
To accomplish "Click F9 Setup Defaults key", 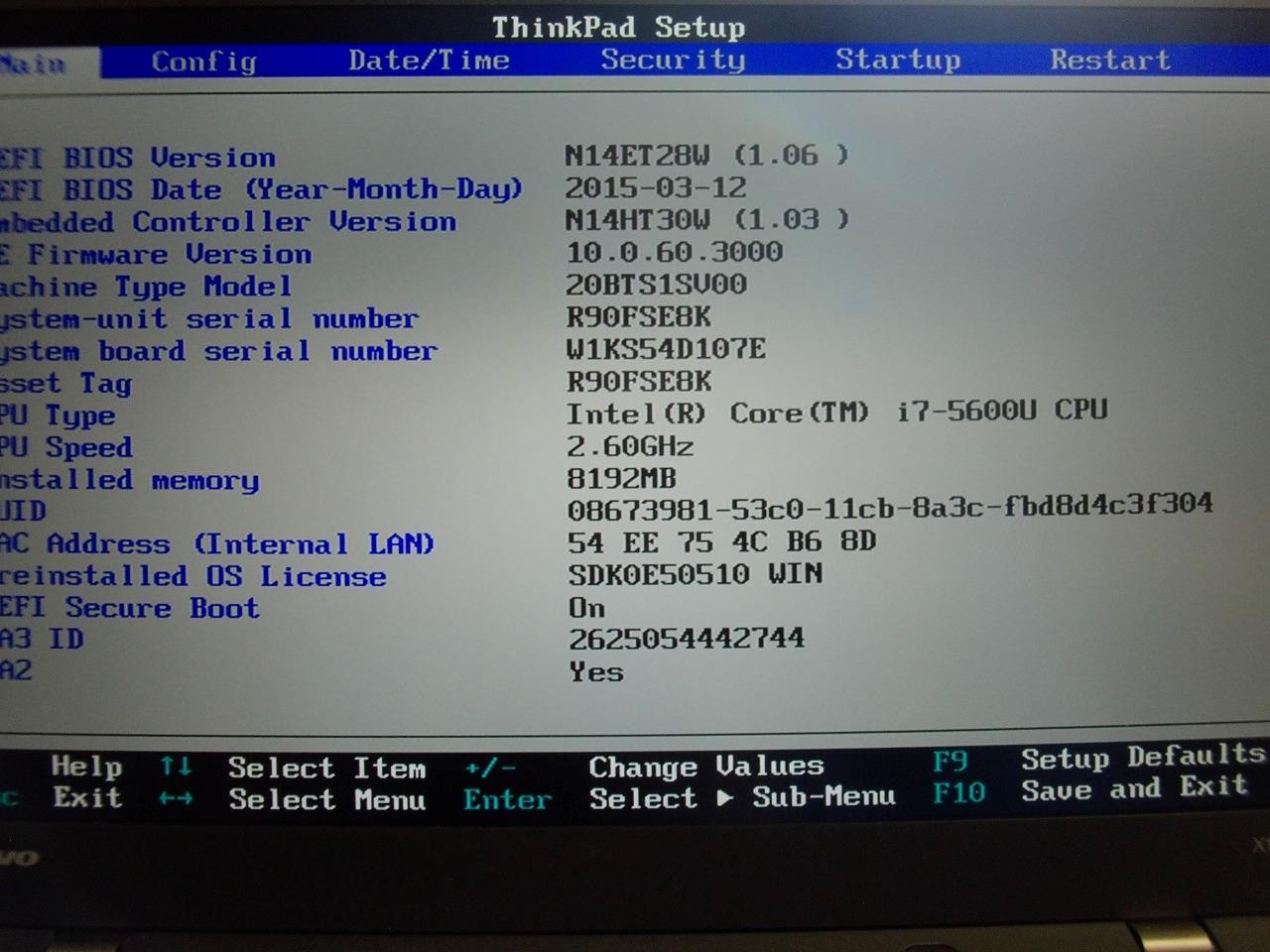I will [x=950, y=761].
